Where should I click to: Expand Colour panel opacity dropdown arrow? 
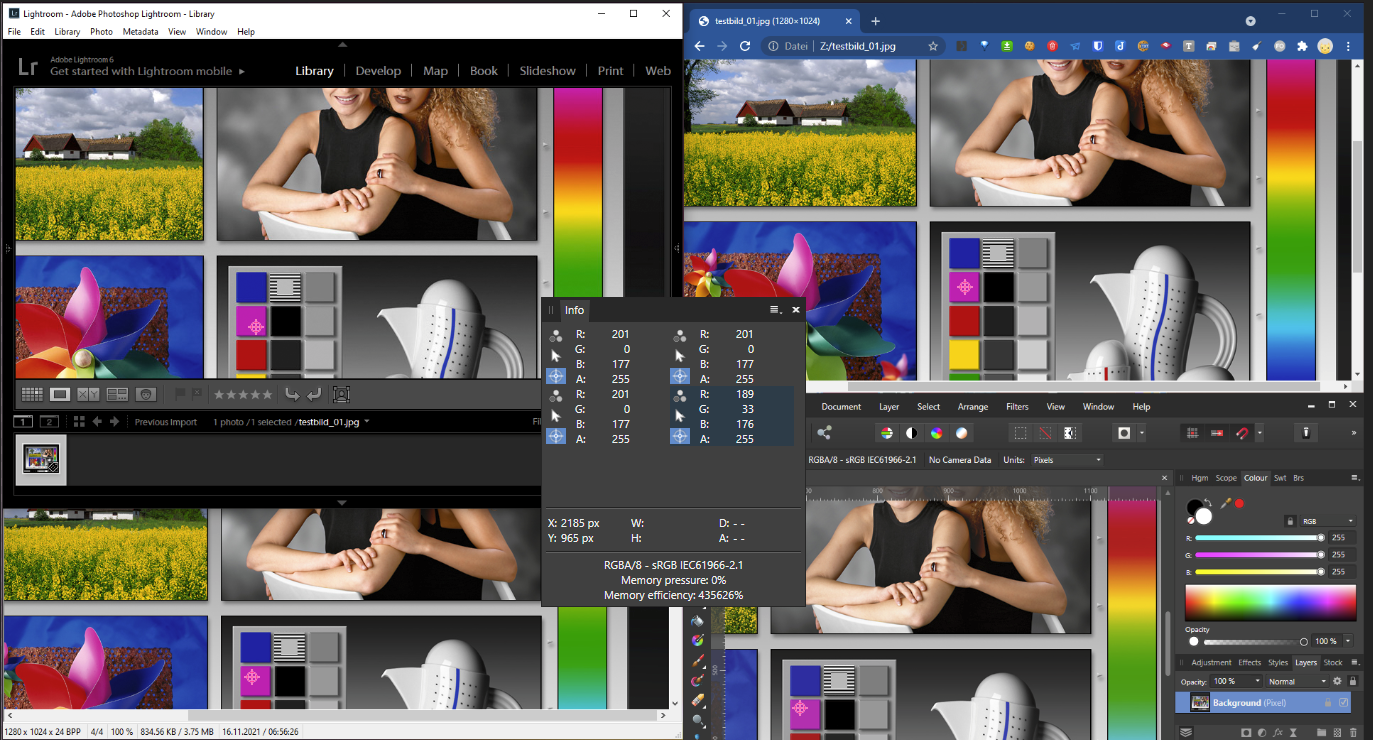(1348, 641)
